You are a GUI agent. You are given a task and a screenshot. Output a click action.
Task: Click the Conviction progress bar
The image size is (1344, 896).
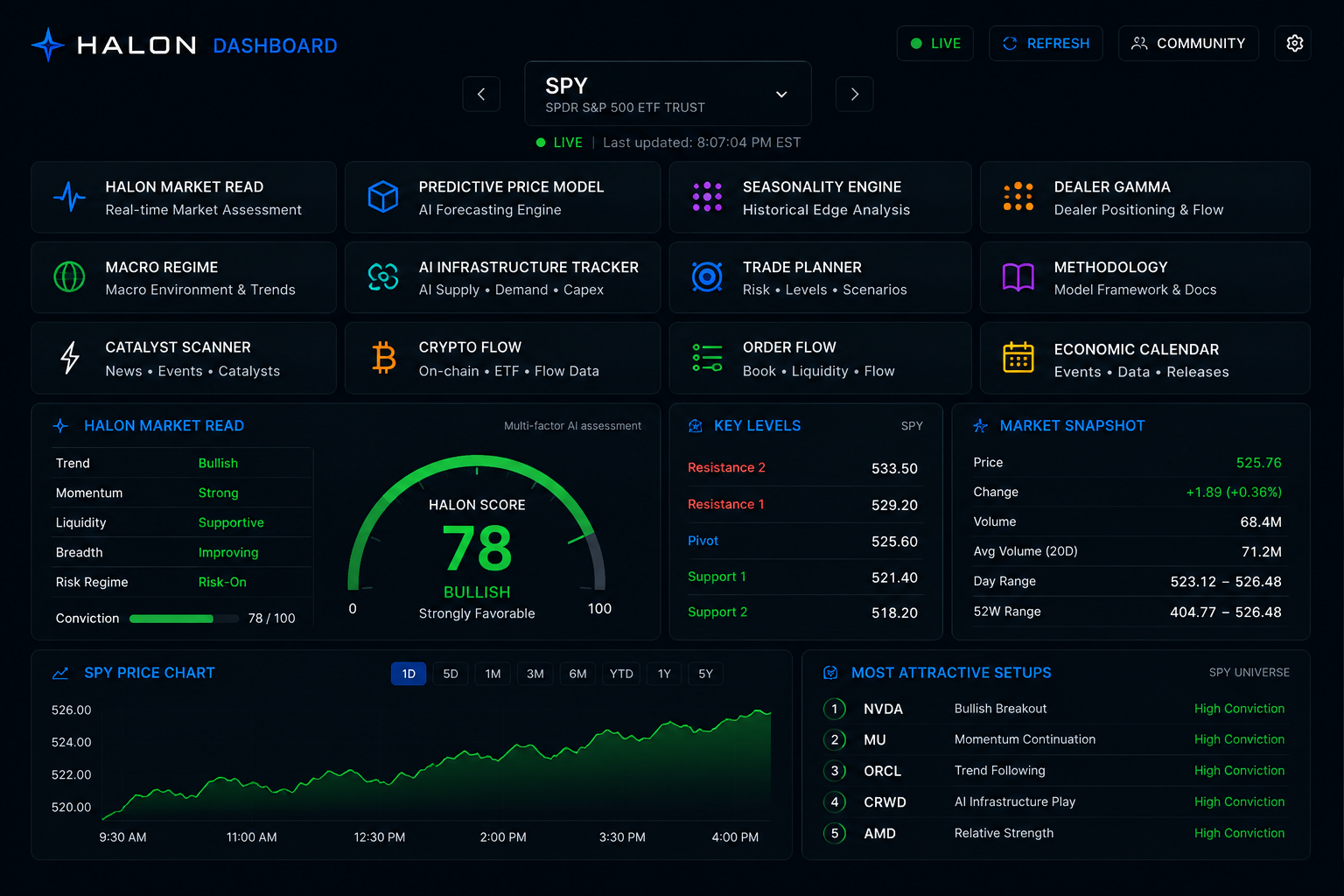(184, 619)
